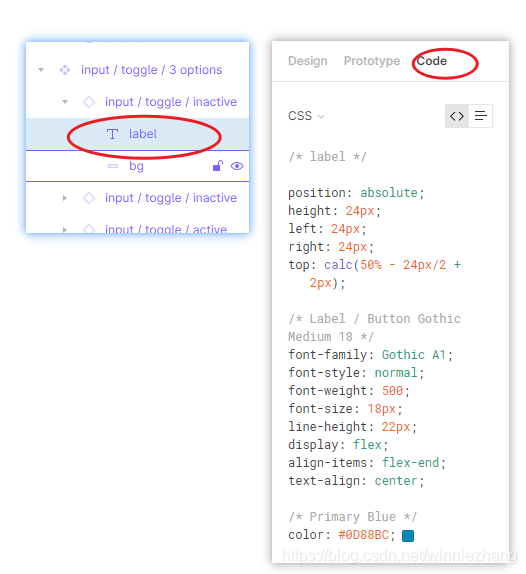The height and width of the screenshot is (574, 526).
Task: Expand the input / toggle / active layer
Action: coord(65,230)
